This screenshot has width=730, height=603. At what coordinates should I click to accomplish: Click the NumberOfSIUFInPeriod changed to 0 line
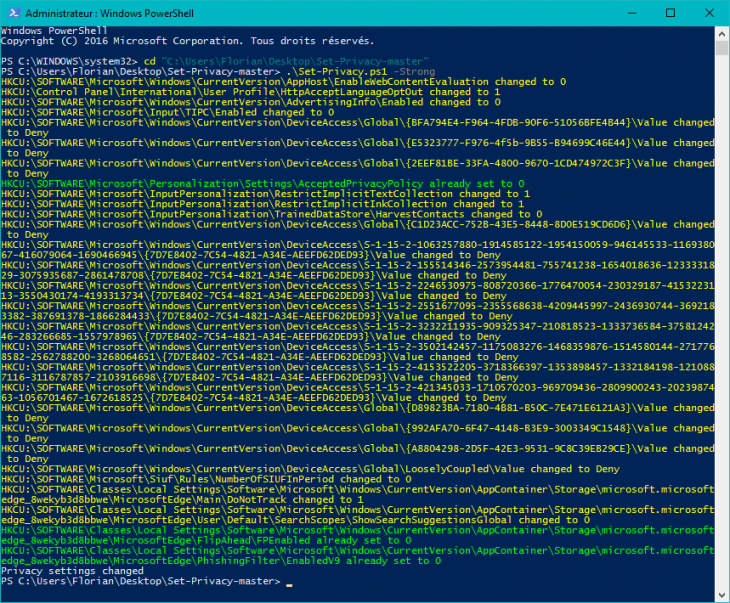(x=206, y=480)
